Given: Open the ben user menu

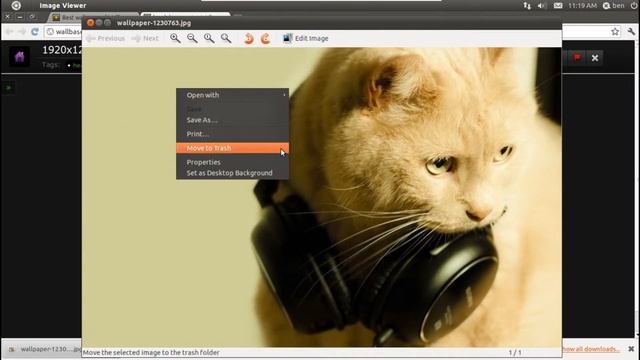Looking at the screenshot, I should tap(613, 6).
